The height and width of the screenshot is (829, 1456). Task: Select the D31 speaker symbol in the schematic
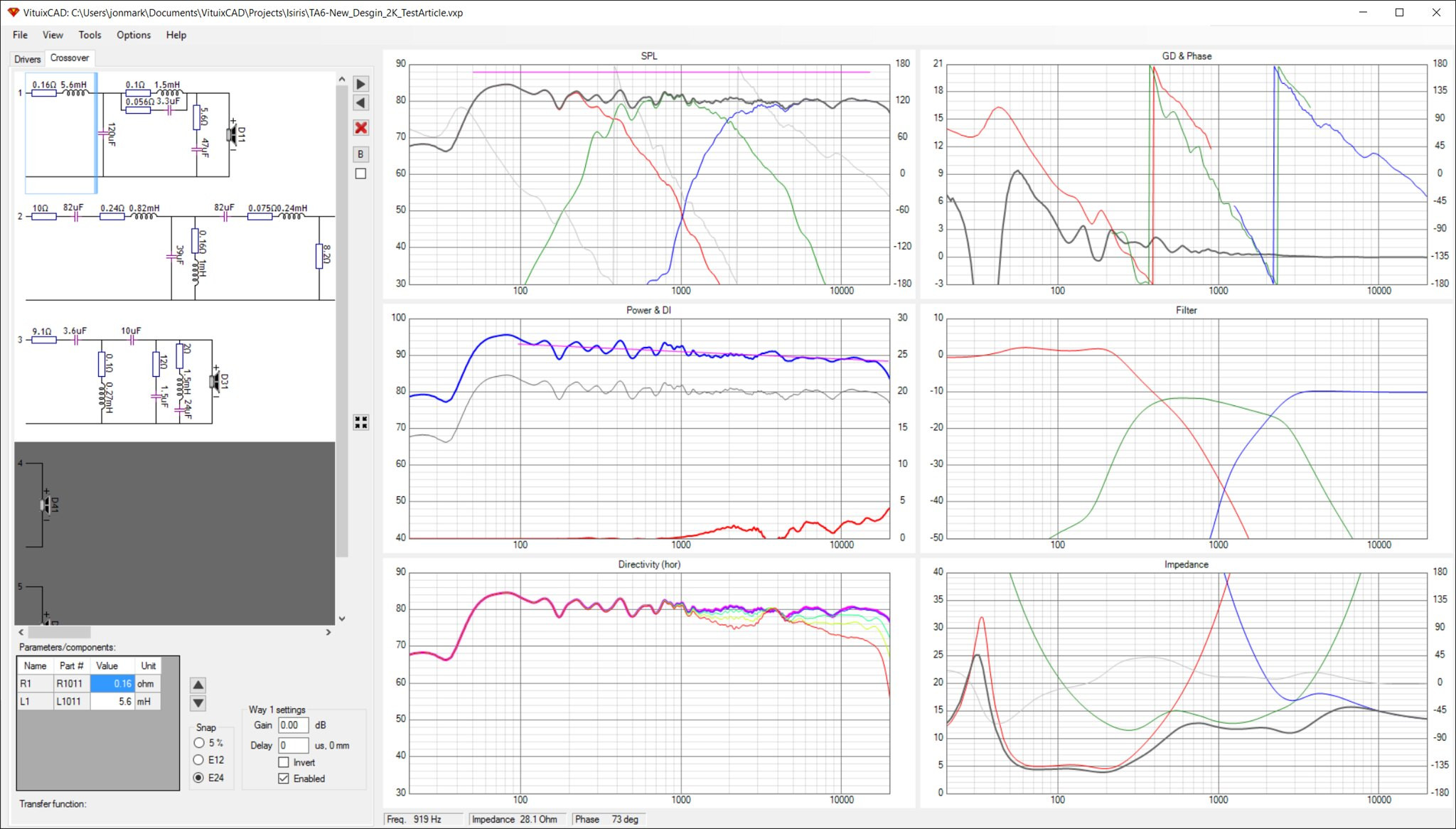(215, 382)
